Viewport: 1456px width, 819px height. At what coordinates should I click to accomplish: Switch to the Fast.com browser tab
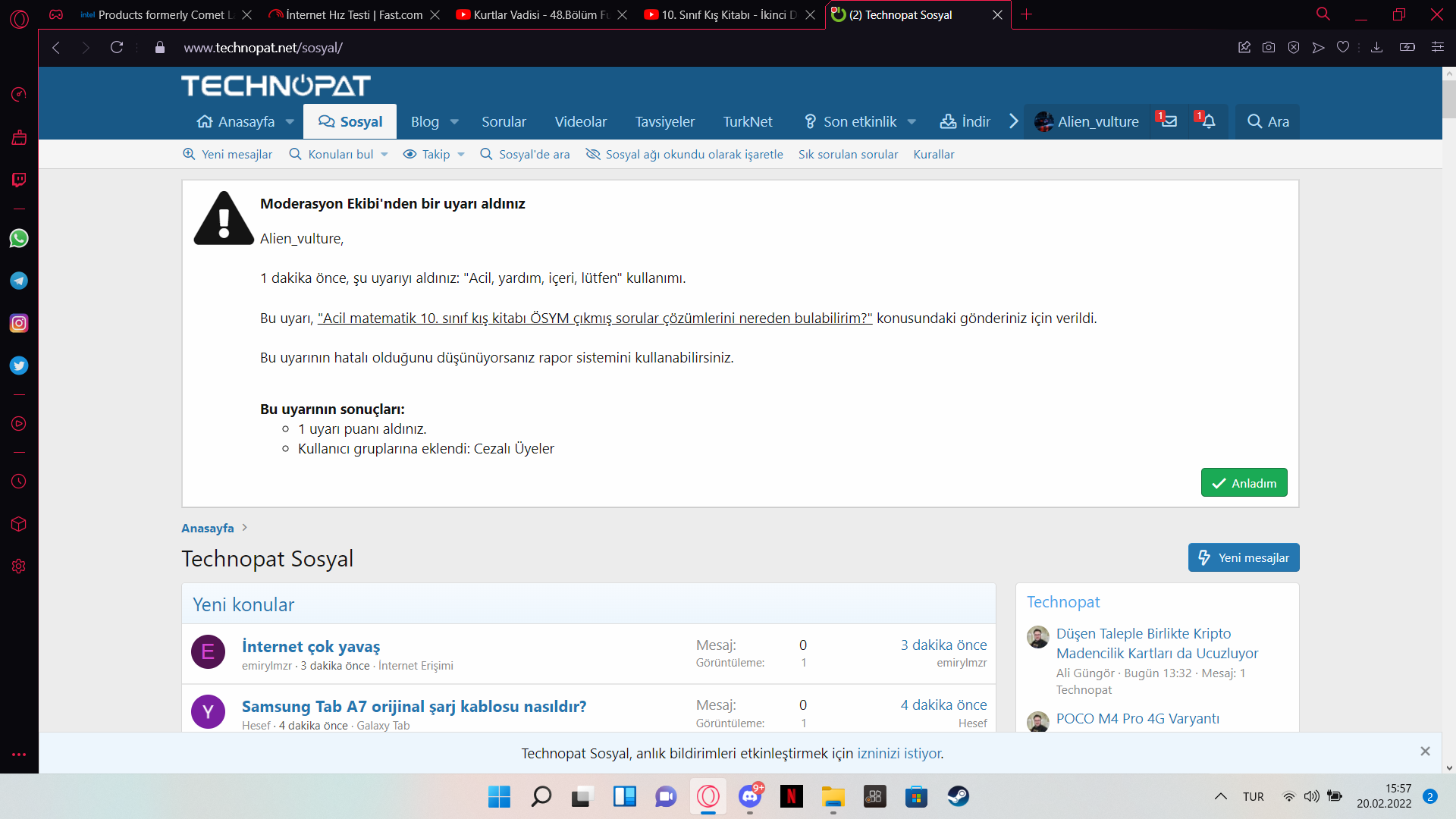(353, 14)
